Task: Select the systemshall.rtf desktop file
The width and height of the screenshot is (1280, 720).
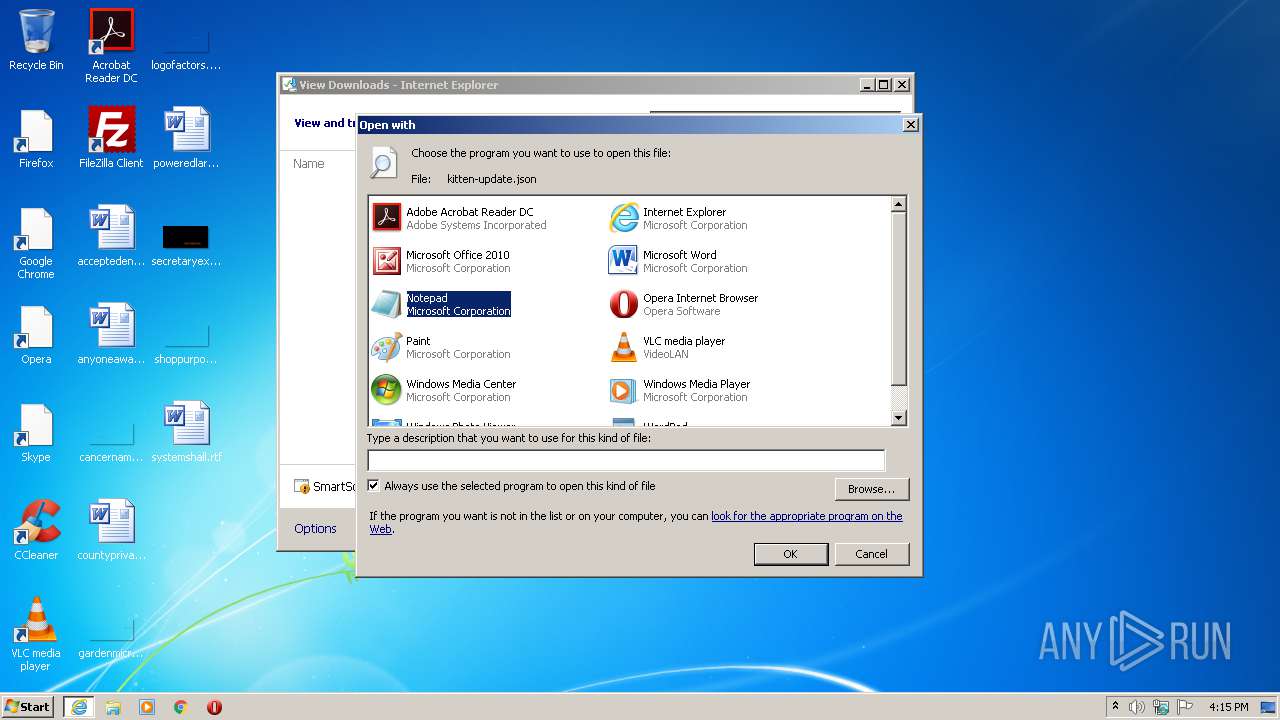Action: coord(187,432)
